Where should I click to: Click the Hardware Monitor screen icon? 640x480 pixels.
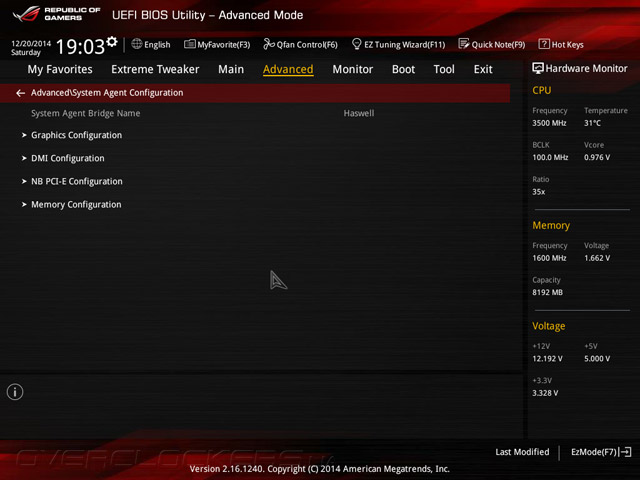tap(538, 68)
